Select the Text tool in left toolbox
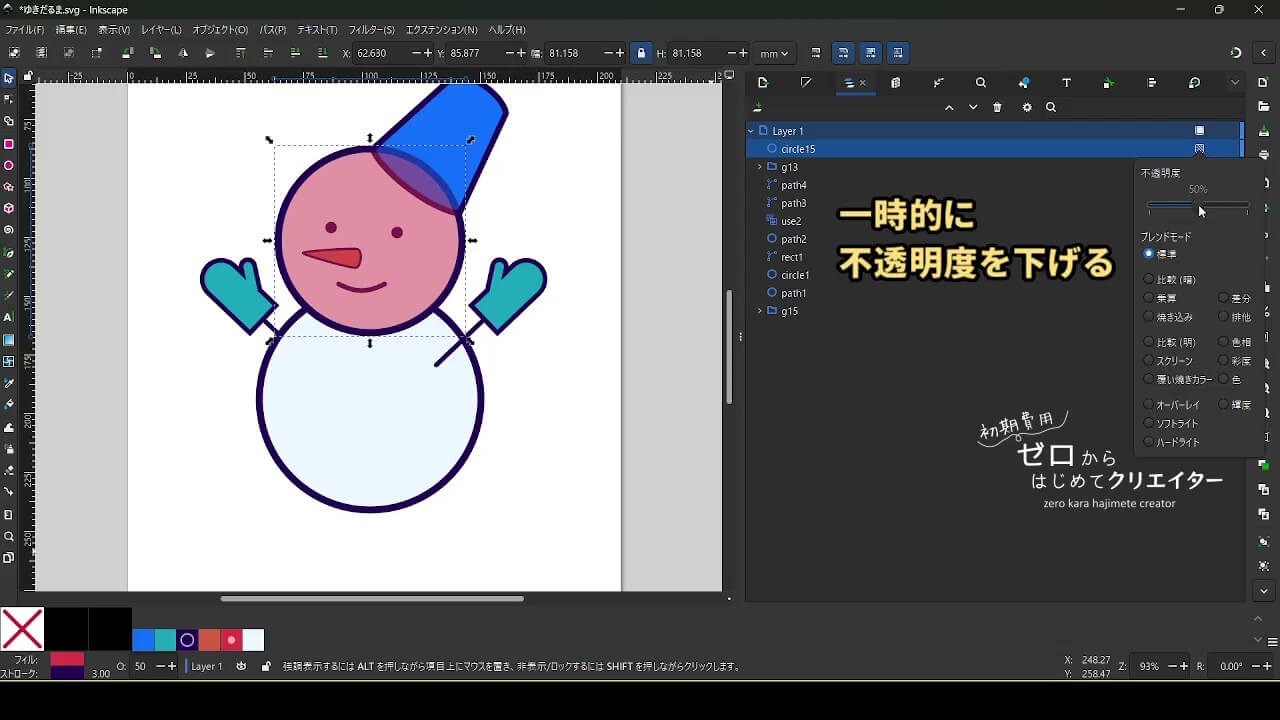Viewport: 1280px width, 720px height. point(9,317)
